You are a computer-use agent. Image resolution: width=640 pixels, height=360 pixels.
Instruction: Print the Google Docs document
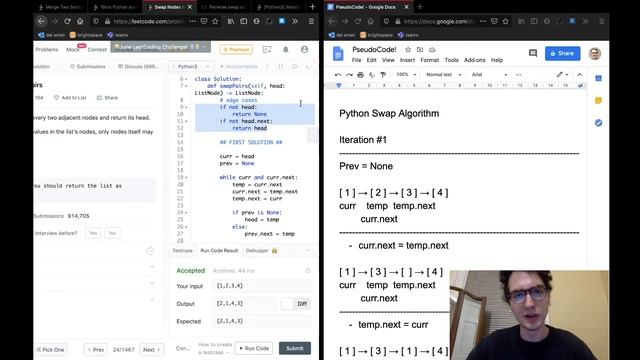(360, 75)
